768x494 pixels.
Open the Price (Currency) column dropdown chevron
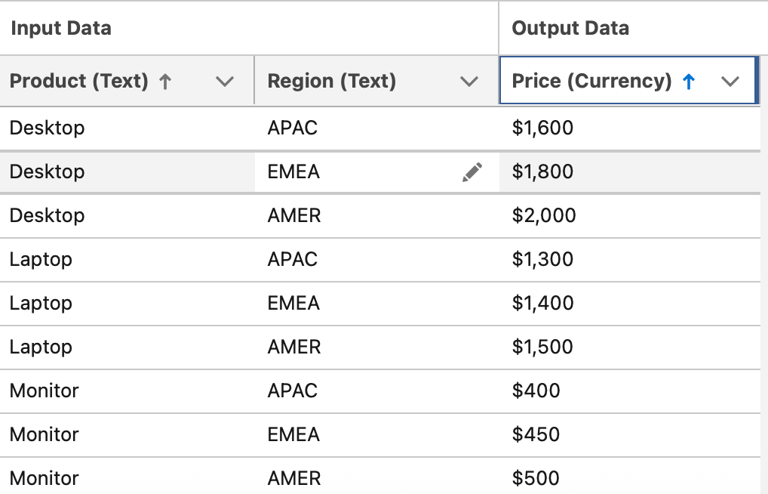[x=731, y=82]
